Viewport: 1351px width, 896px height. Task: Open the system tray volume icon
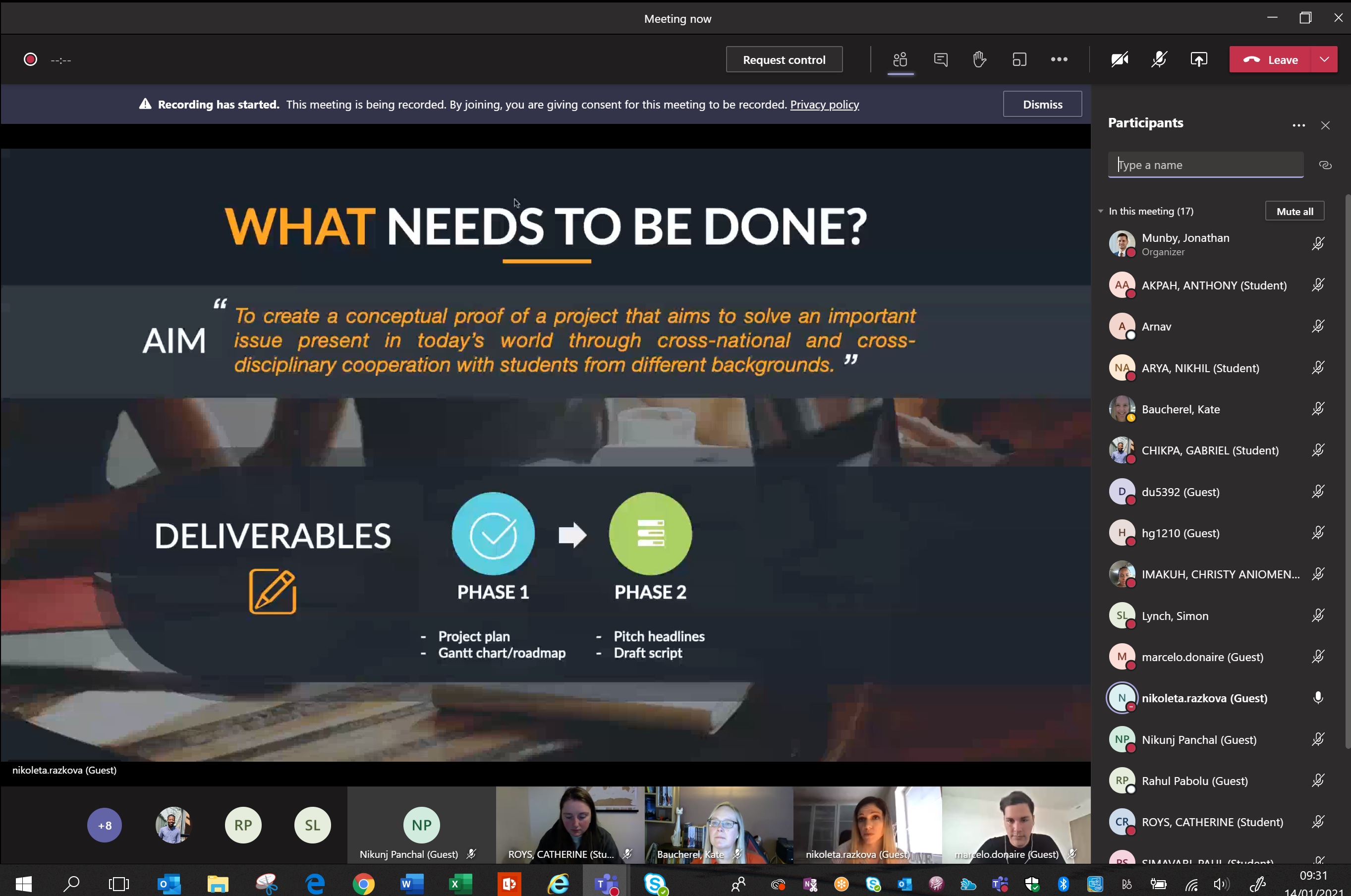pos(1220,884)
